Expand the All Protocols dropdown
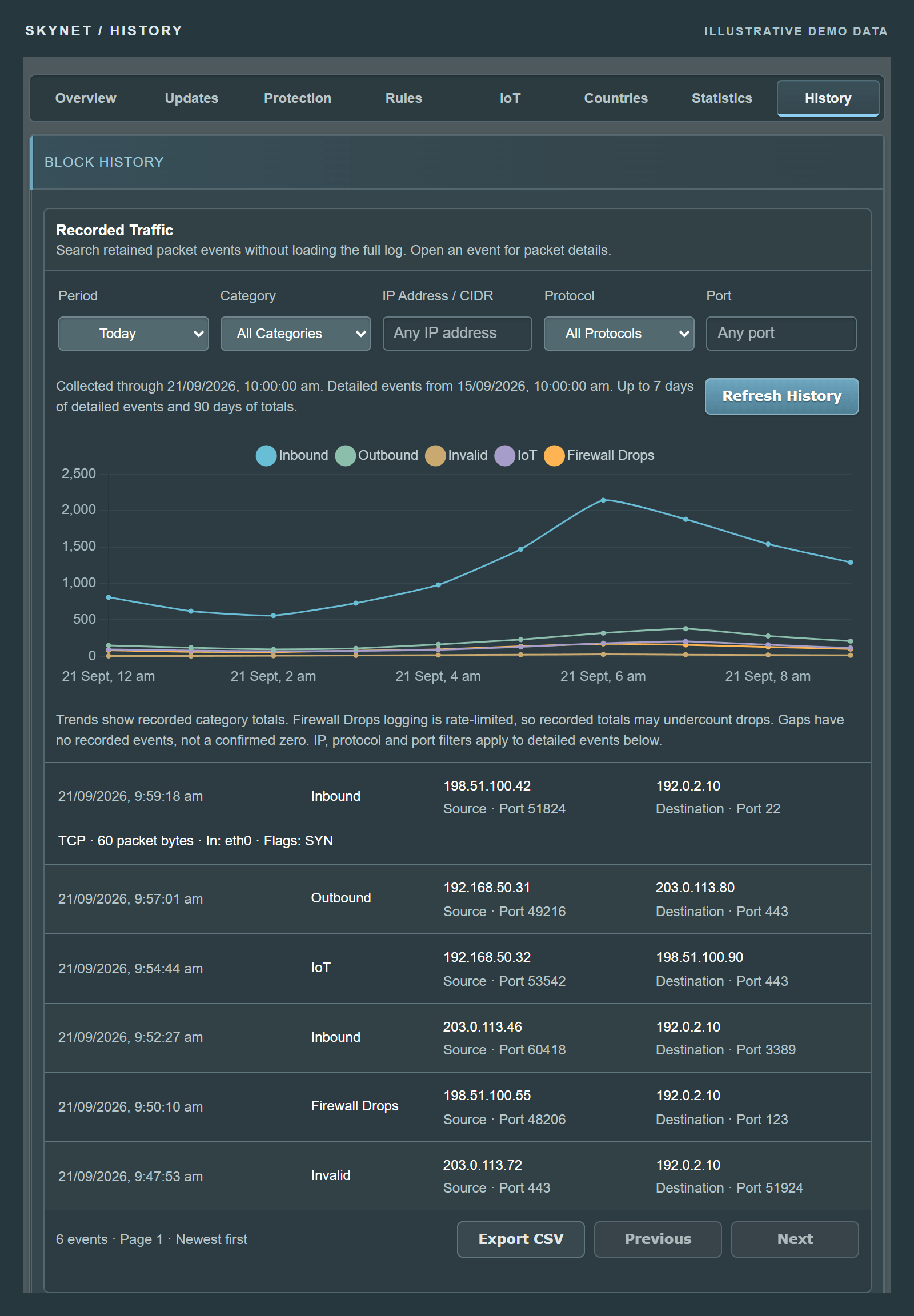 tap(619, 334)
